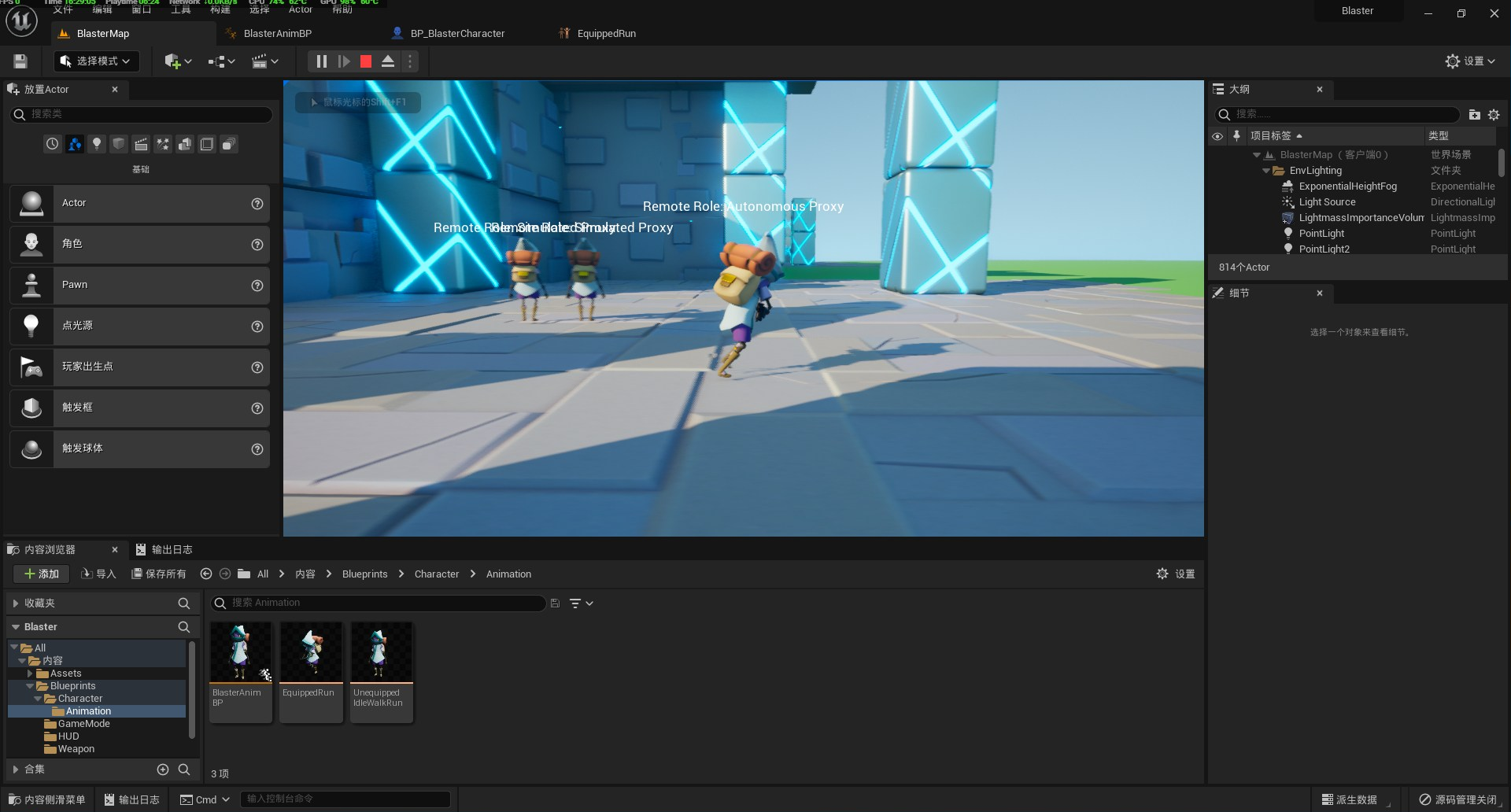The height and width of the screenshot is (812, 1511).
Task: Select Light Source in outliner
Action: click(1327, 202)
